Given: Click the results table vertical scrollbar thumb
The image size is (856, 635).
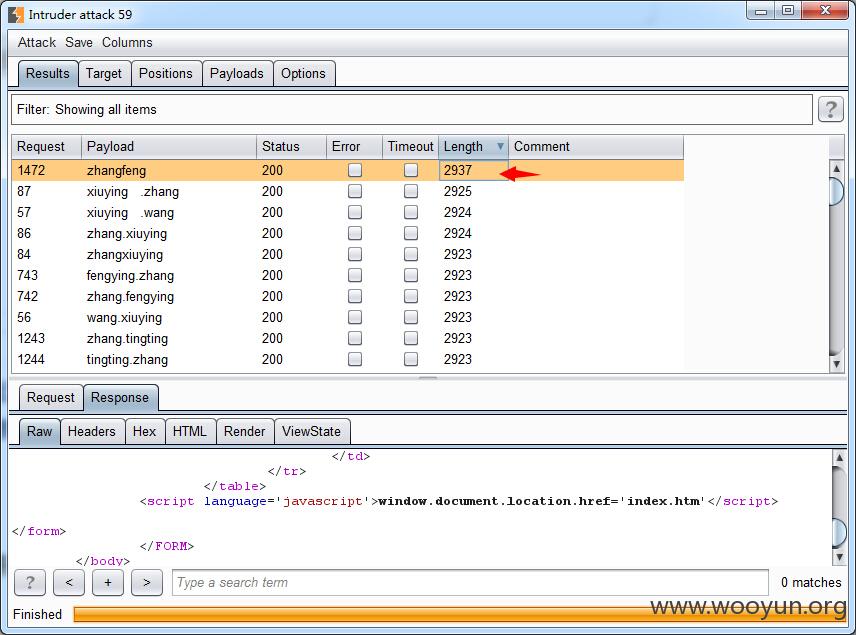Looking at the screenshot, I should point(836,191).
